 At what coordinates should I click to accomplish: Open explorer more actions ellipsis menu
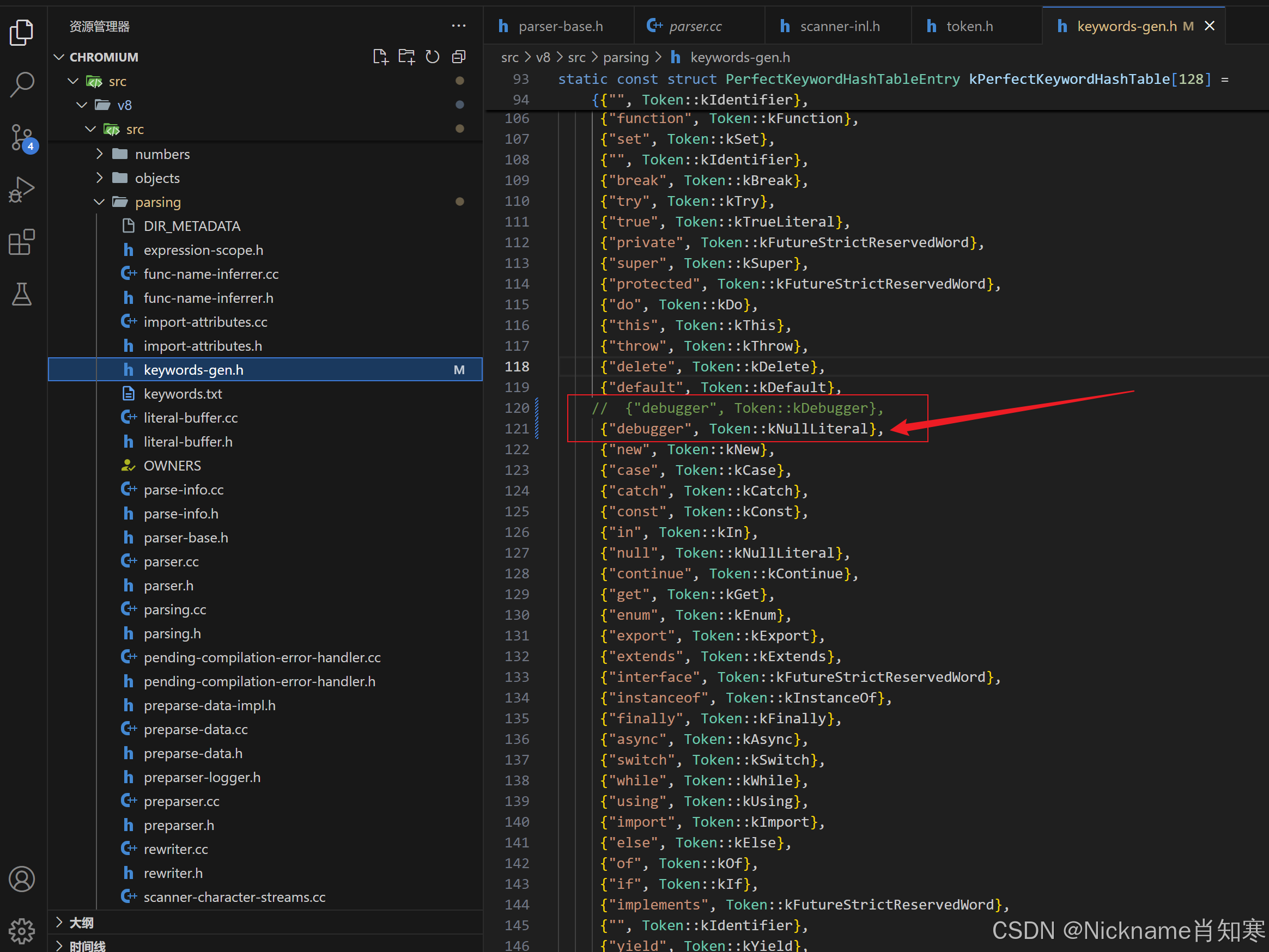pos(458,26)
